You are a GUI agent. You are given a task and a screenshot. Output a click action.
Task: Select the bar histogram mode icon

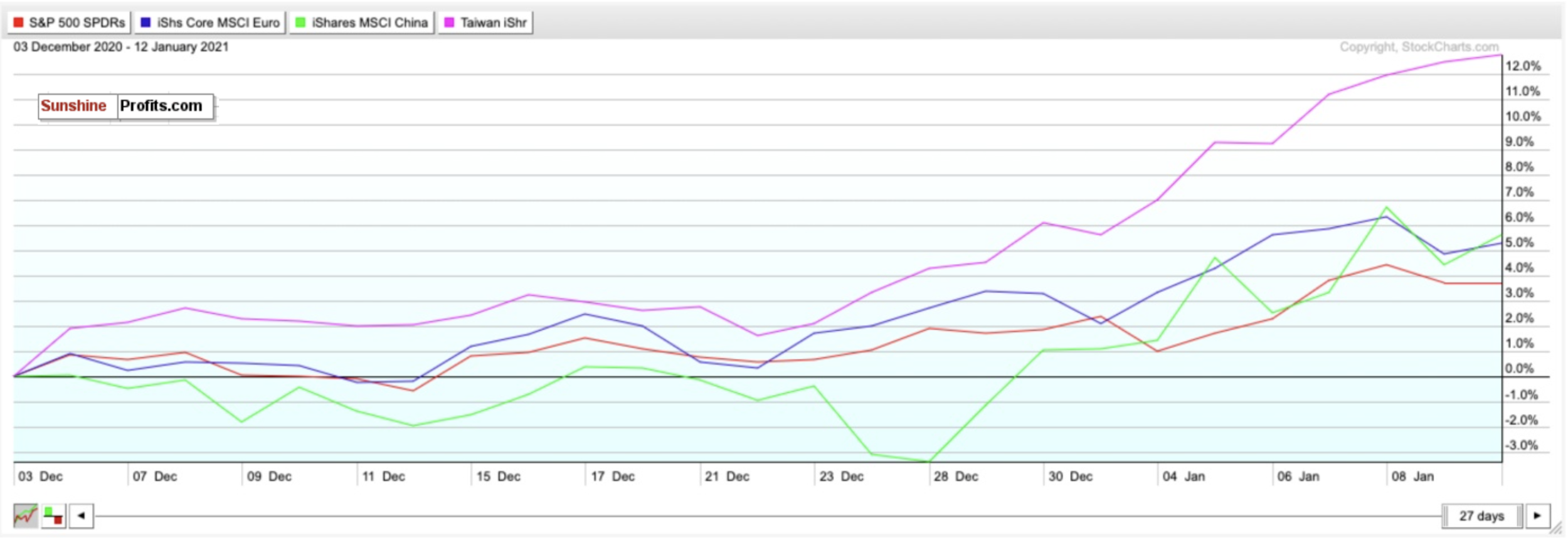click(53, 516)
